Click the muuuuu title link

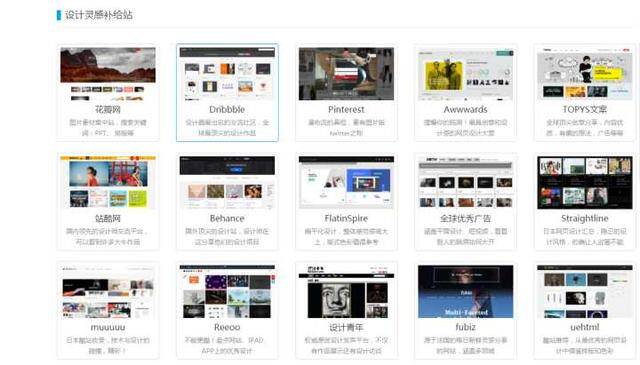click(x=108, y=327)
